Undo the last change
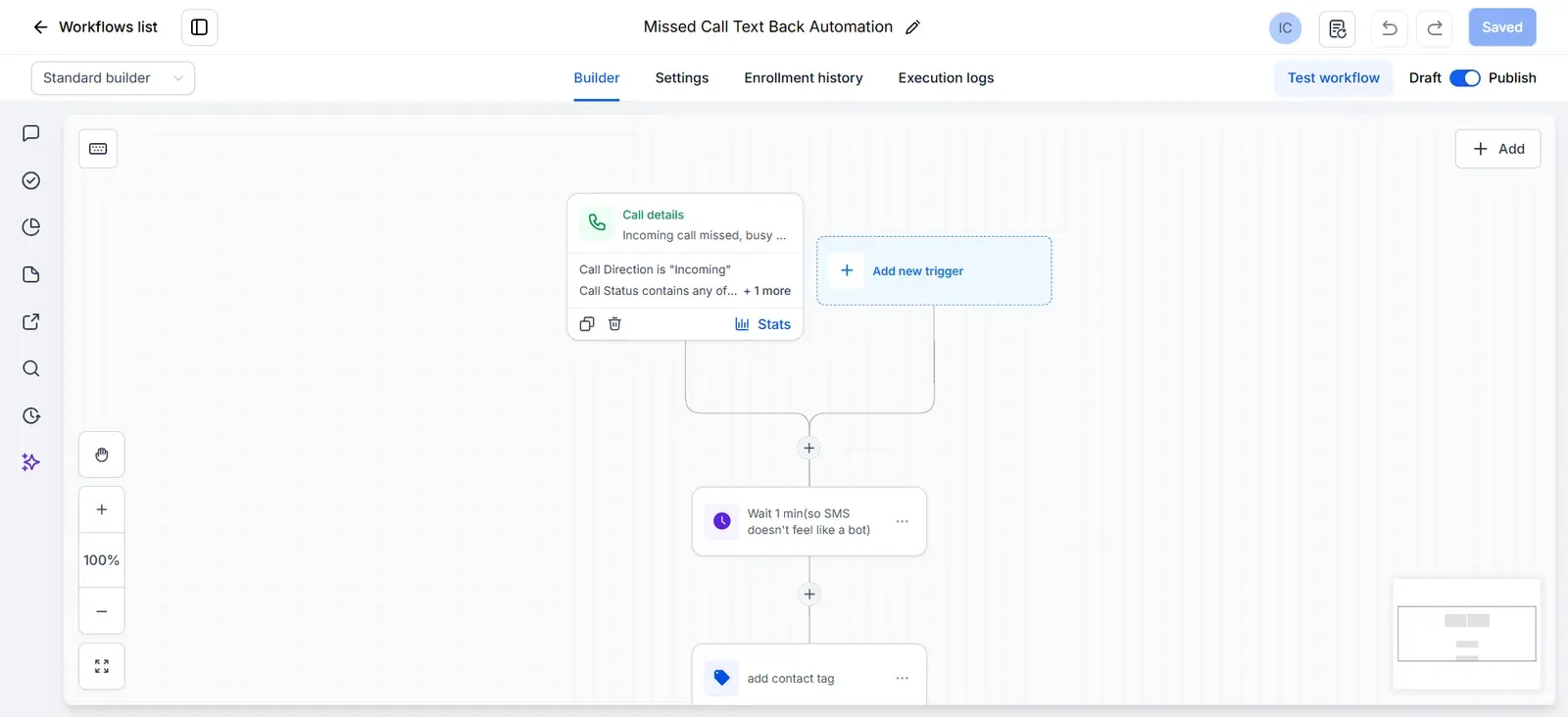Screen dimensions: 1568x717 [x=1390, y=28]
